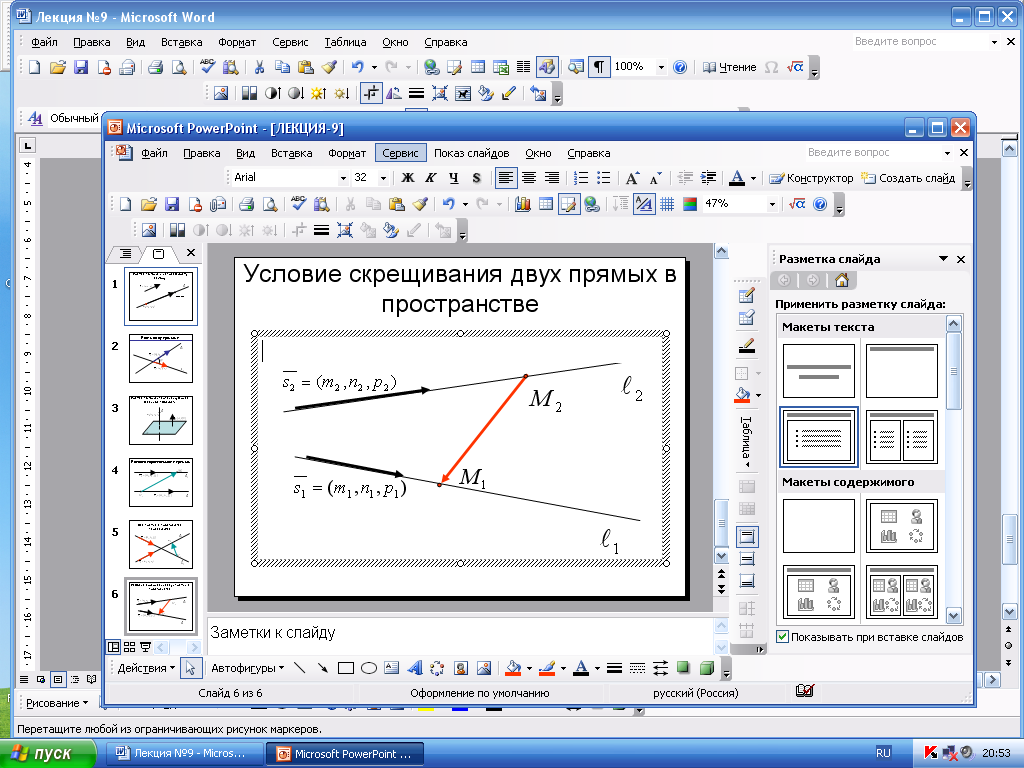Toggle italic formatting in PowerPoint toolbar
The image size is (1024, 768).
[x=430, y=178]
